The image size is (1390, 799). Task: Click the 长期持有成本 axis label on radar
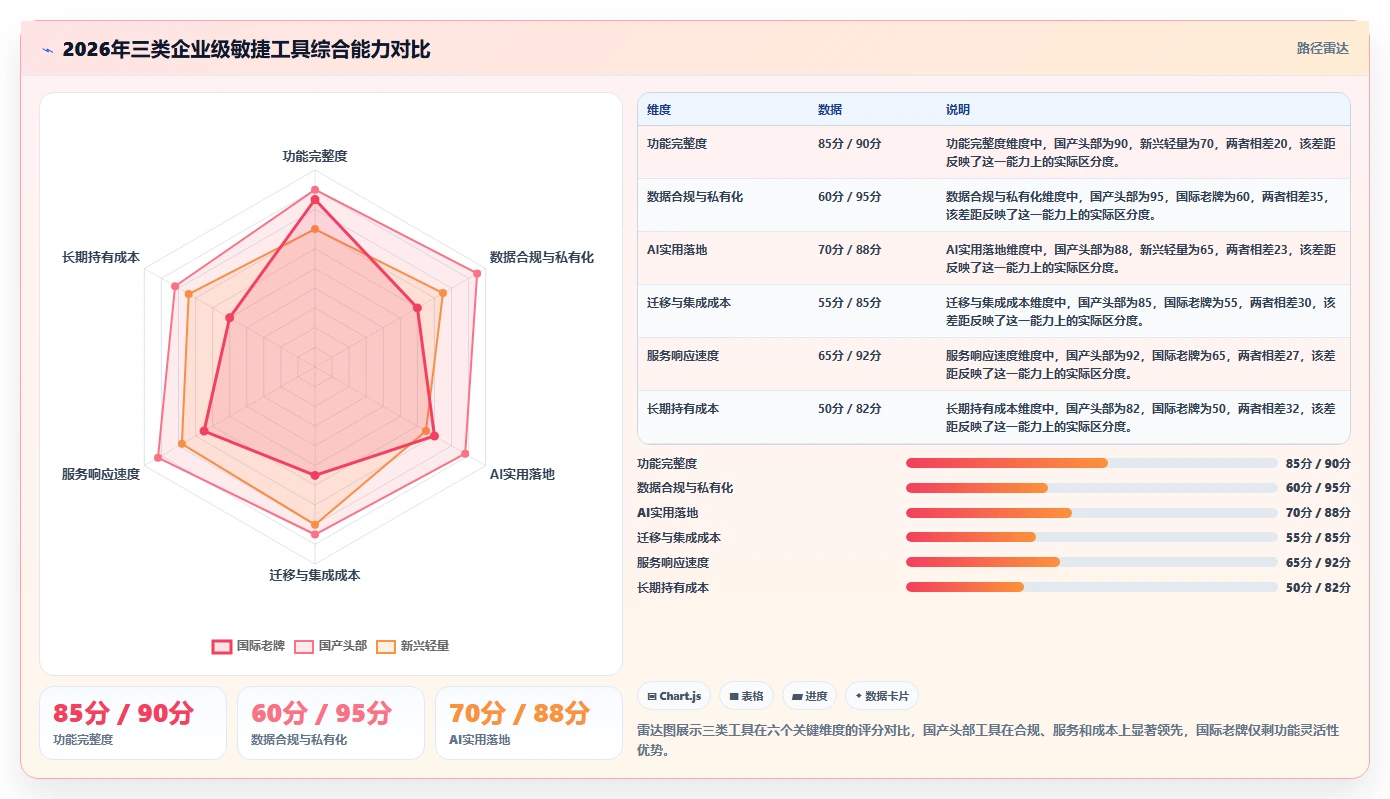[x=101, y=257]
